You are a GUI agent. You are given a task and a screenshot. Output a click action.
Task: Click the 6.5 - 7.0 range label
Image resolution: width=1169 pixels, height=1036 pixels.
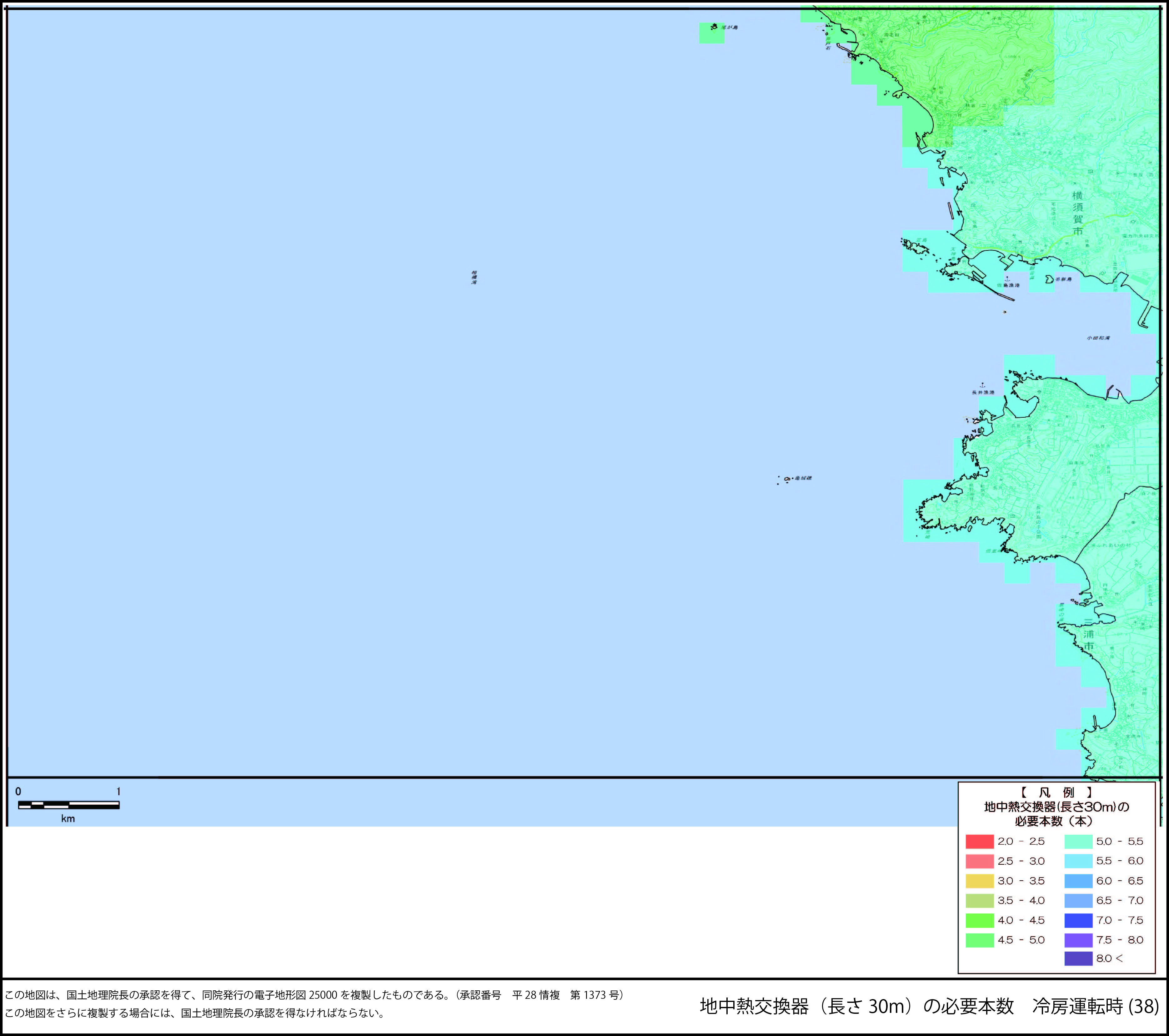(1120, 900)
